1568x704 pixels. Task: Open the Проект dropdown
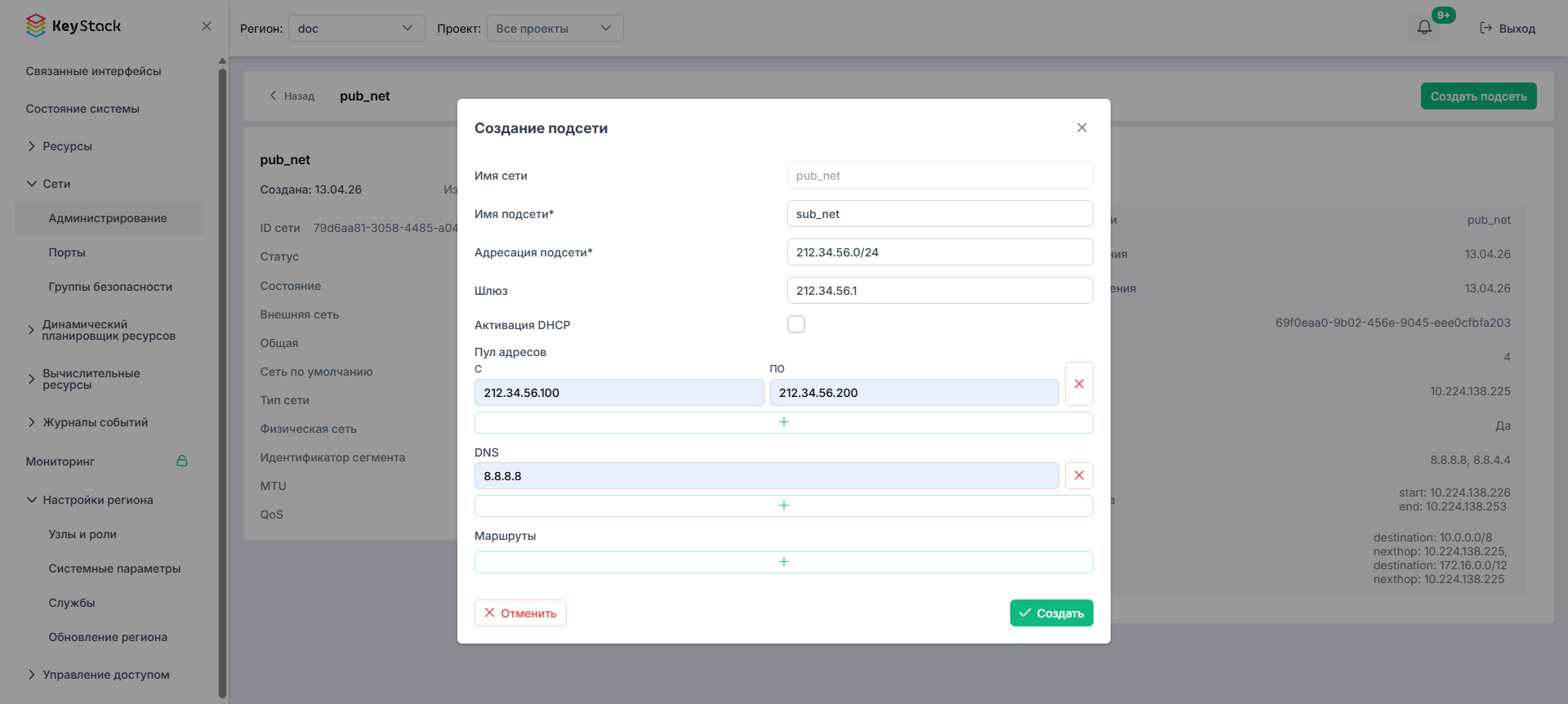point(555,28)
